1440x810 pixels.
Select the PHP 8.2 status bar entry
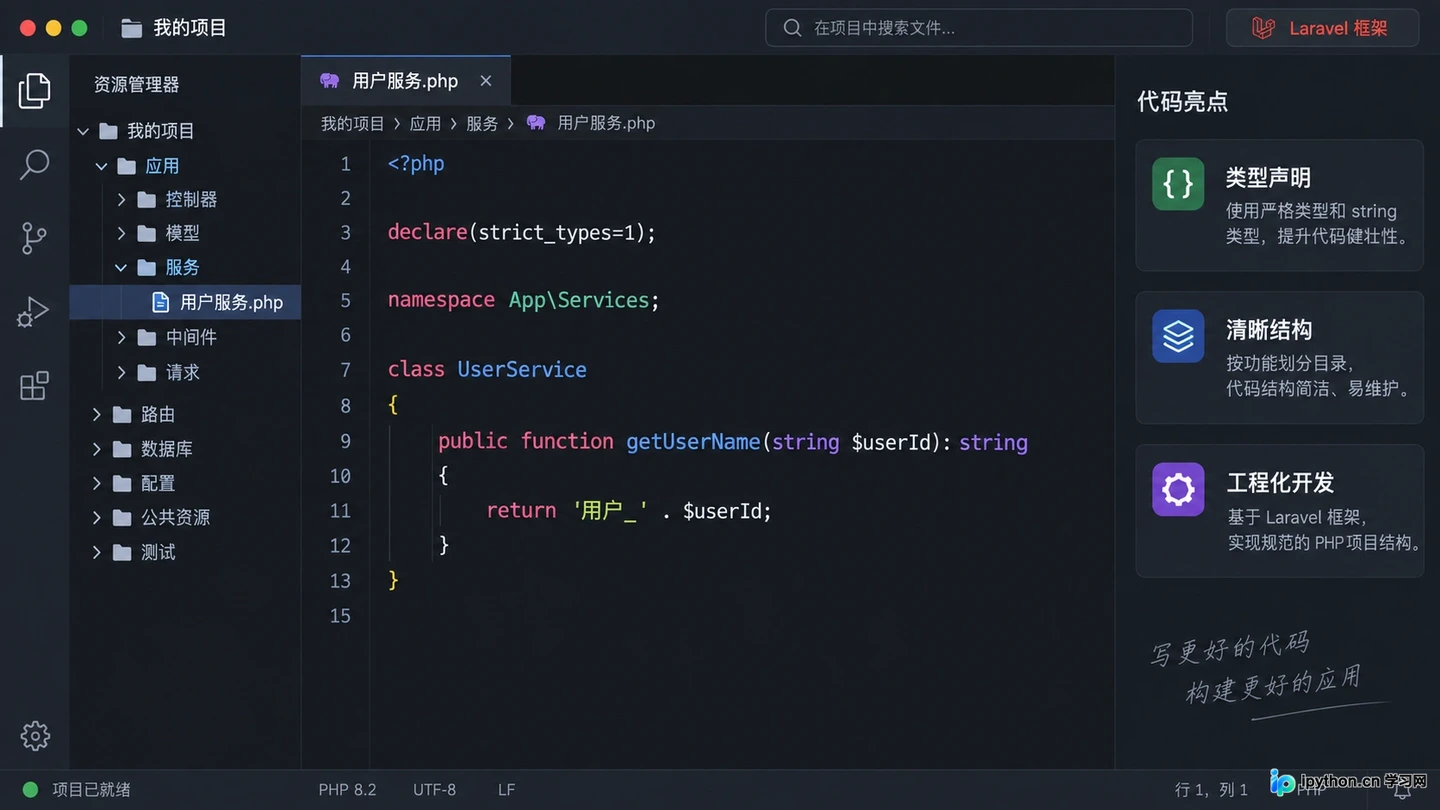pyautogui.click(x=347, y=789)
